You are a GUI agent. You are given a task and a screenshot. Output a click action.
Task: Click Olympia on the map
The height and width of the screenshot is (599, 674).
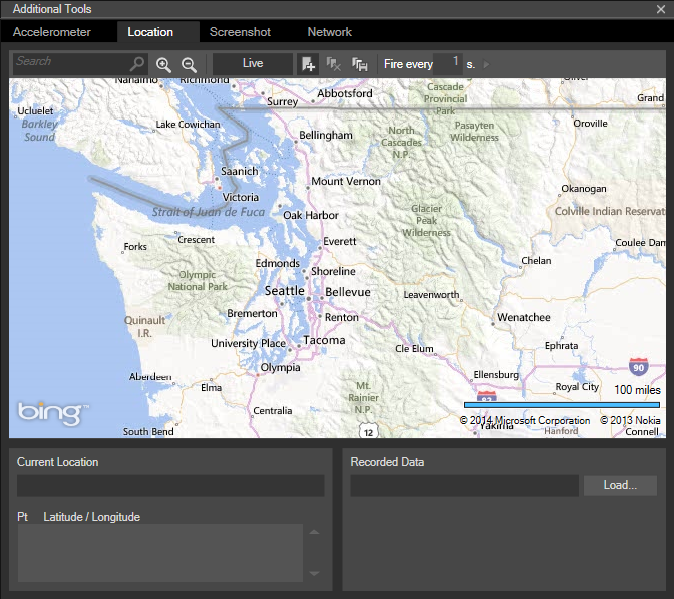(280, 367)
